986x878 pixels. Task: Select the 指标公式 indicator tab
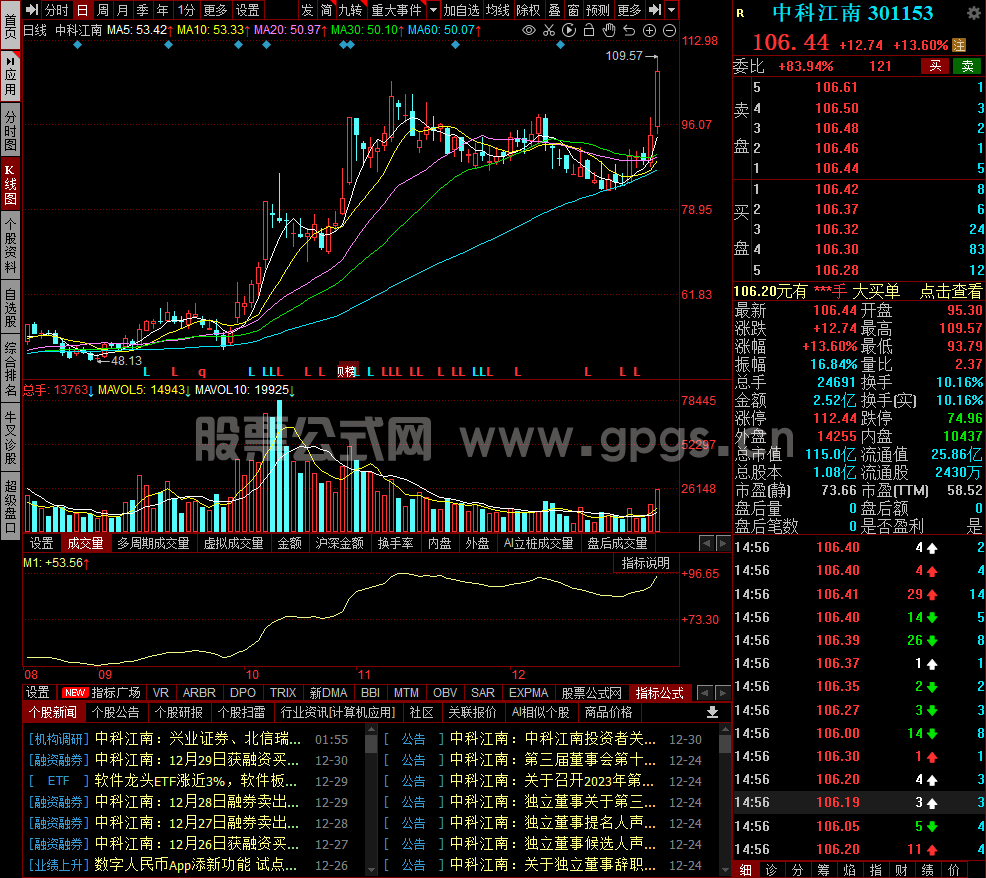click(x=660, y=692)
